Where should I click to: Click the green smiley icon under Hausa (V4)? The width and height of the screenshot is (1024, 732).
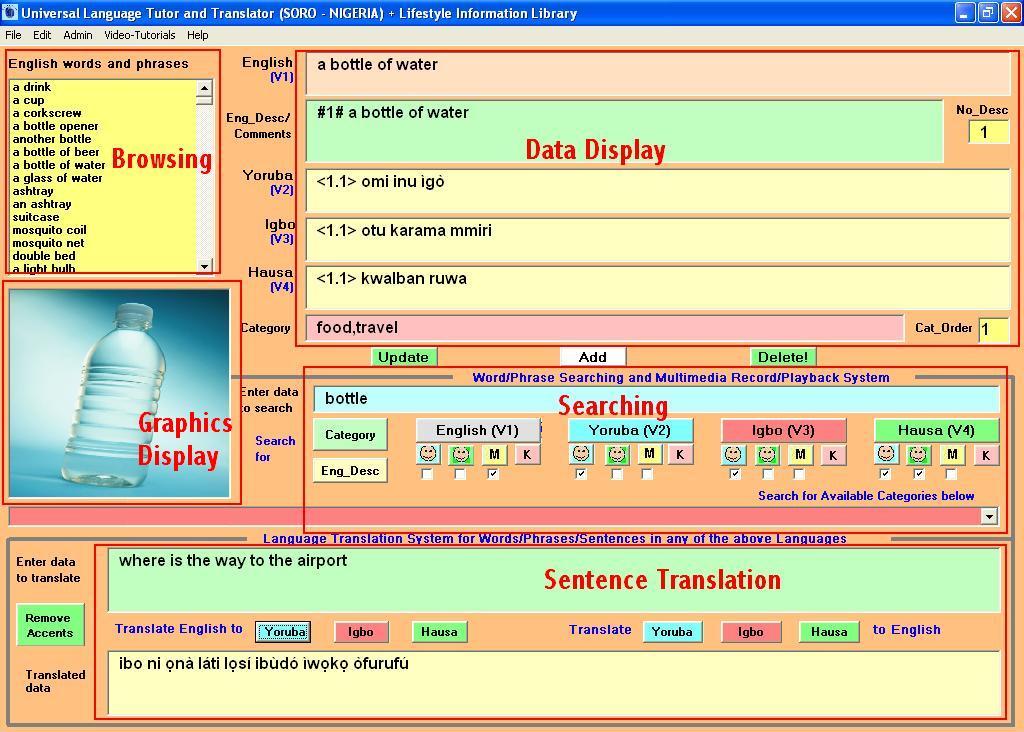pyautogui.click(x=919, y=455)
